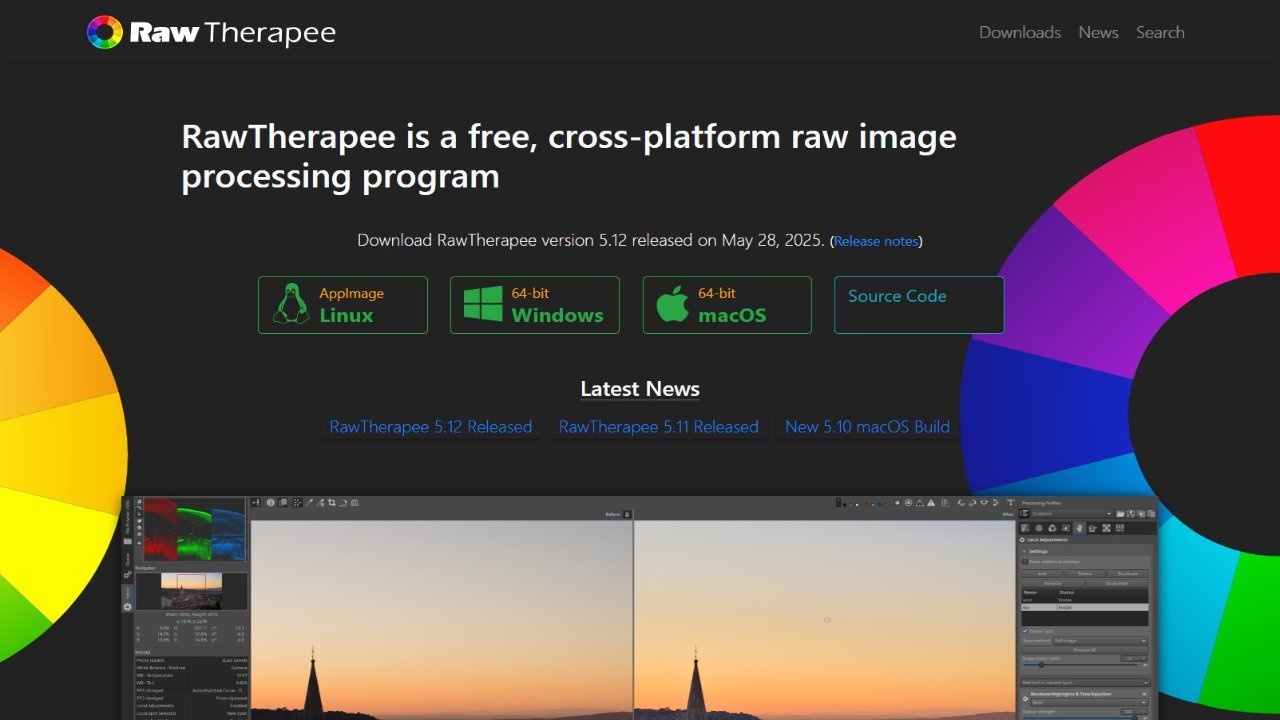1280x720 pixels.
Task: Download the 64-bit Windows build
Action: tap(535, 305)
